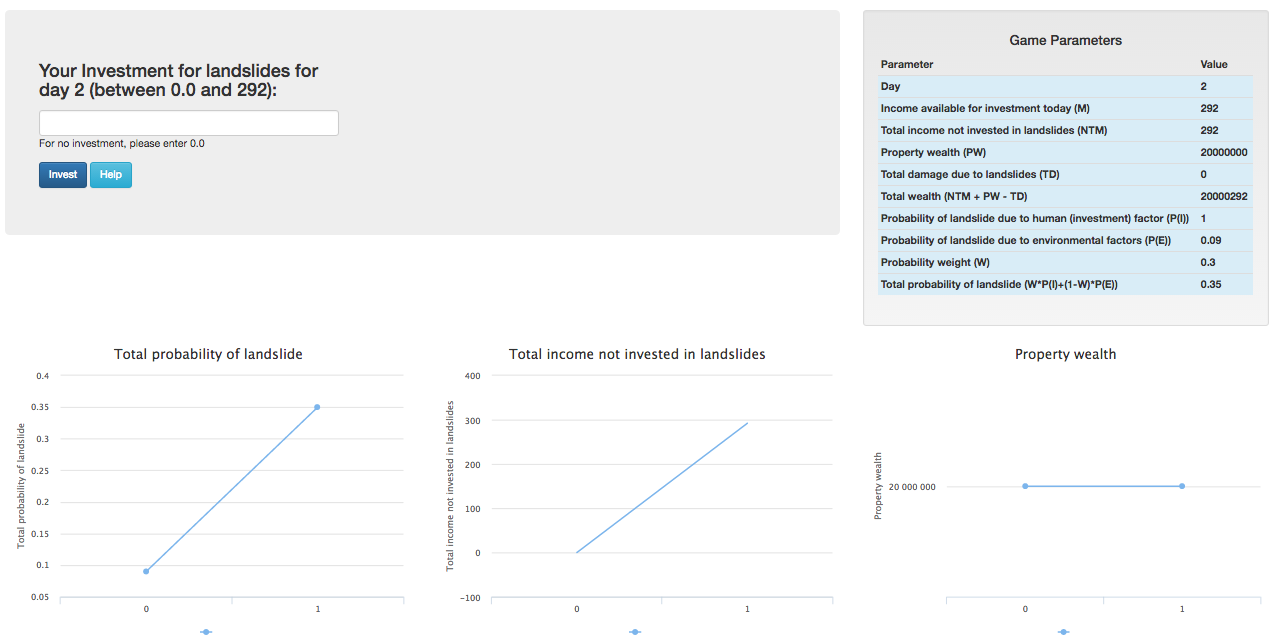Select the 0.09 data point in probability chart
Image resolution: width=1275 pixels, height=642 pixels.
(146, 571)
